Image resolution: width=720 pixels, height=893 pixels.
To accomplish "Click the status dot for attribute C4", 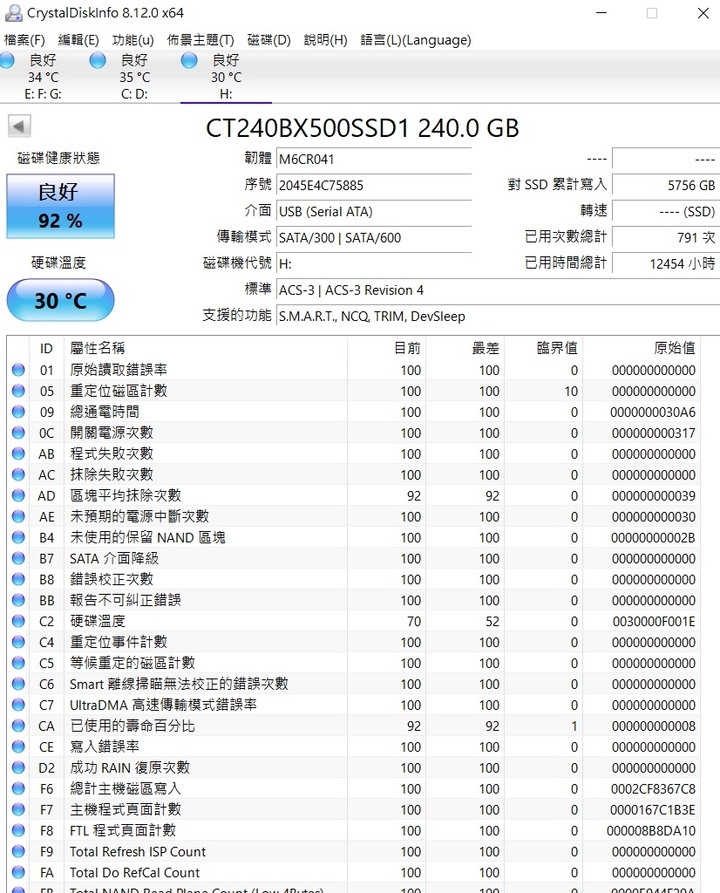I will point(18,642).
